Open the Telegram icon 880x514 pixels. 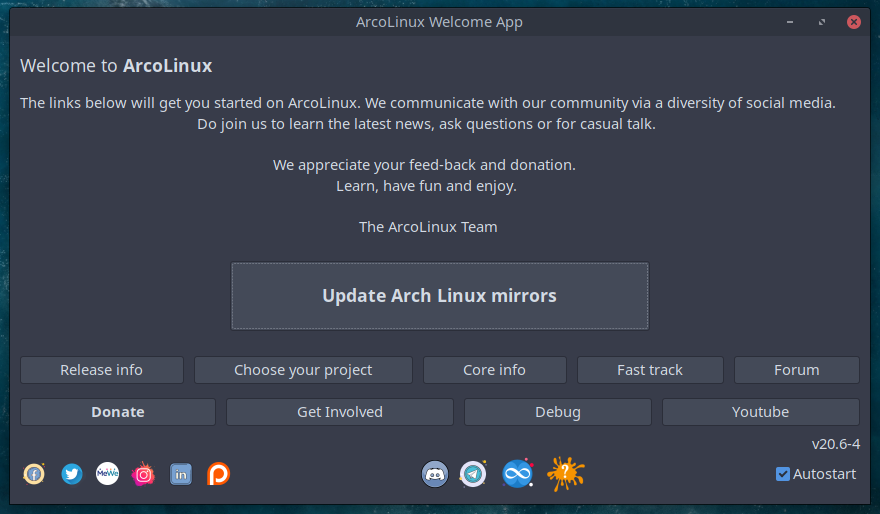(473, 474)
